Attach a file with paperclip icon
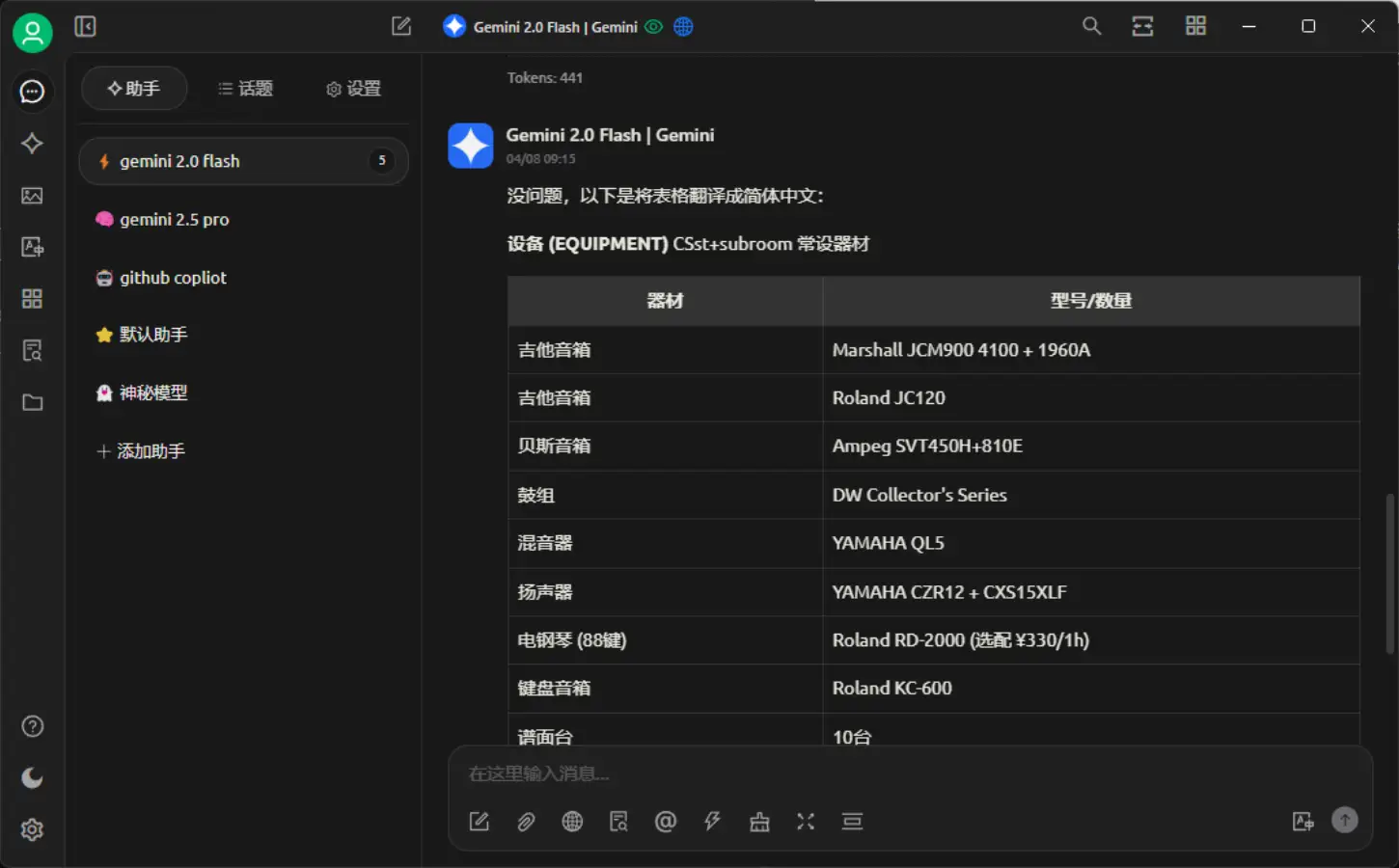The height and width of the screenshot is (868, 1399). (x=526, y=822)
